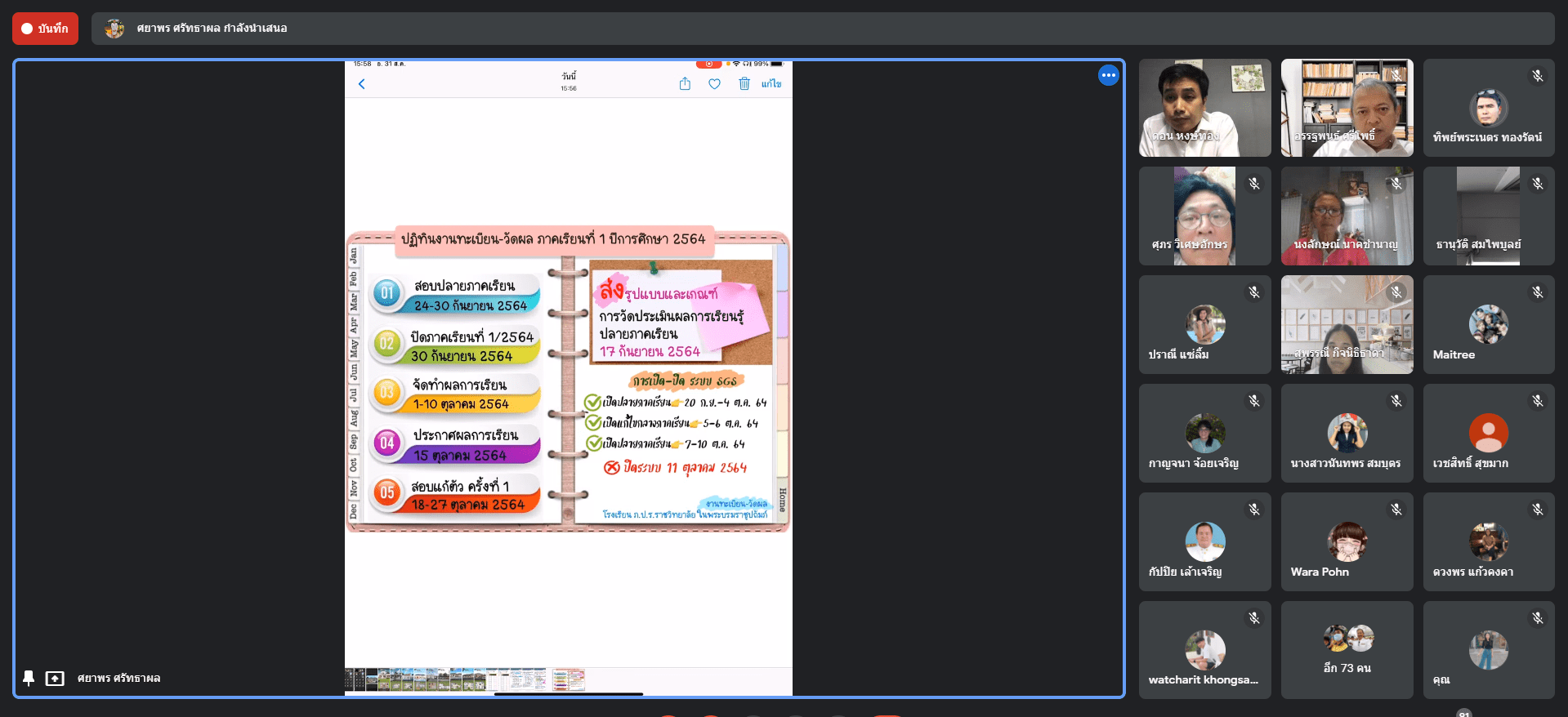The width and height of the screenshot is (1568, 717).
Task: Tap the back chevron in Photos app
Action: point(361,84)
